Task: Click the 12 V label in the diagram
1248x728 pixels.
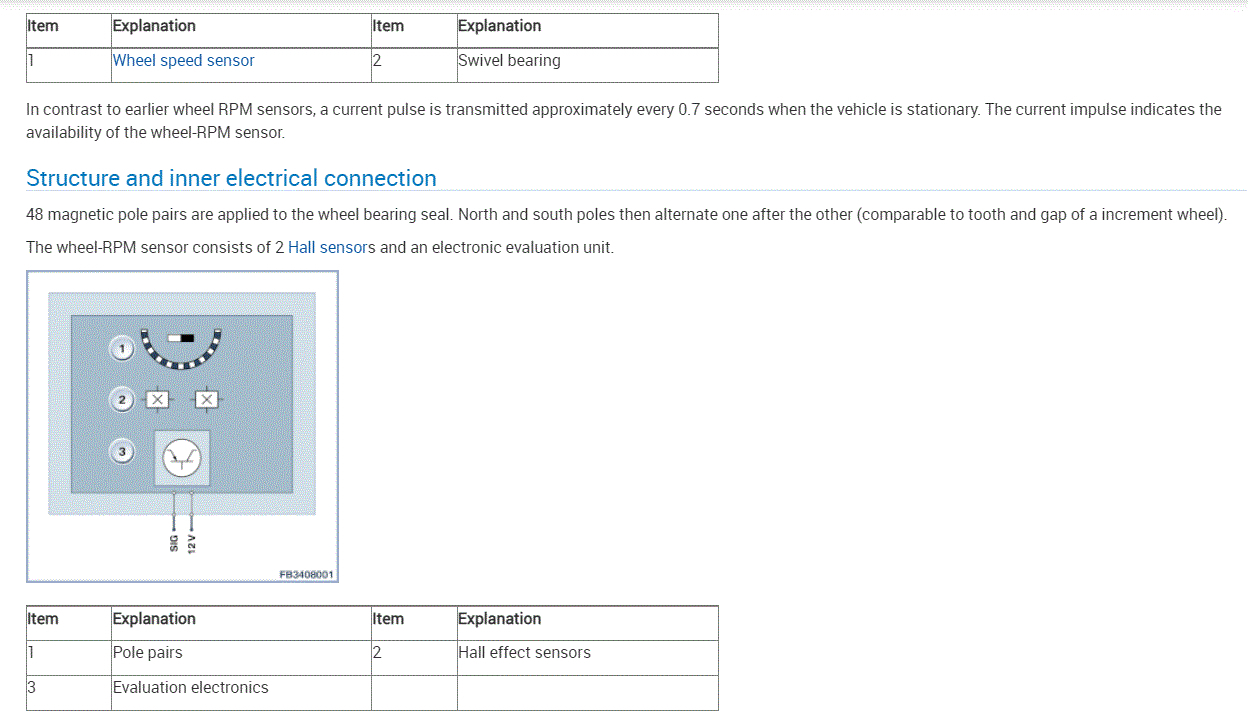Action: tap(193, 543)
